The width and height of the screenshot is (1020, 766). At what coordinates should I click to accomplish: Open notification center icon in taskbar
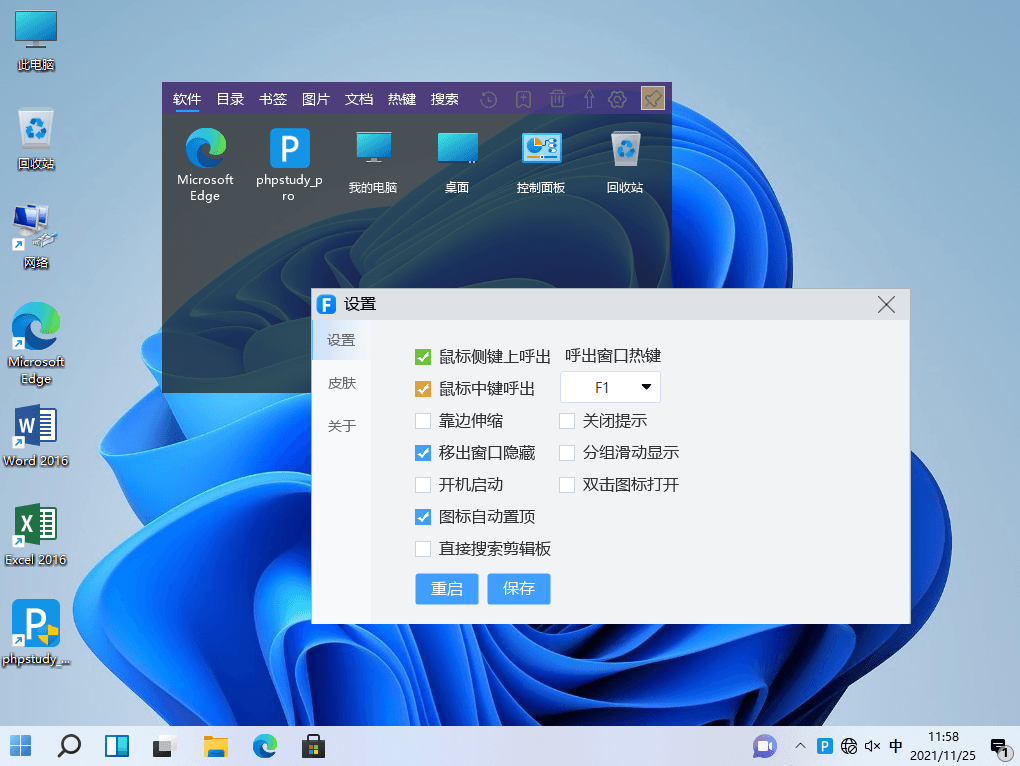[1000, 748]
